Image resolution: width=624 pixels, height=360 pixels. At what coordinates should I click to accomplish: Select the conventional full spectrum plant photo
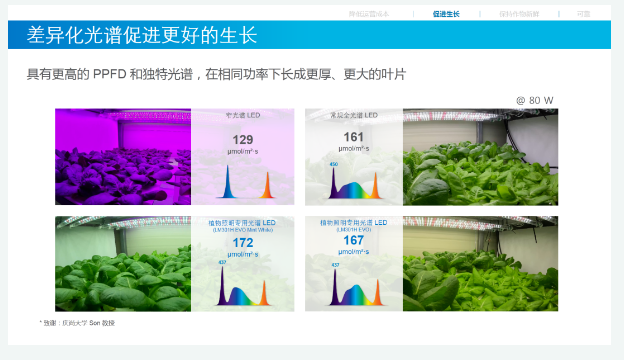(x=480, y=157)
